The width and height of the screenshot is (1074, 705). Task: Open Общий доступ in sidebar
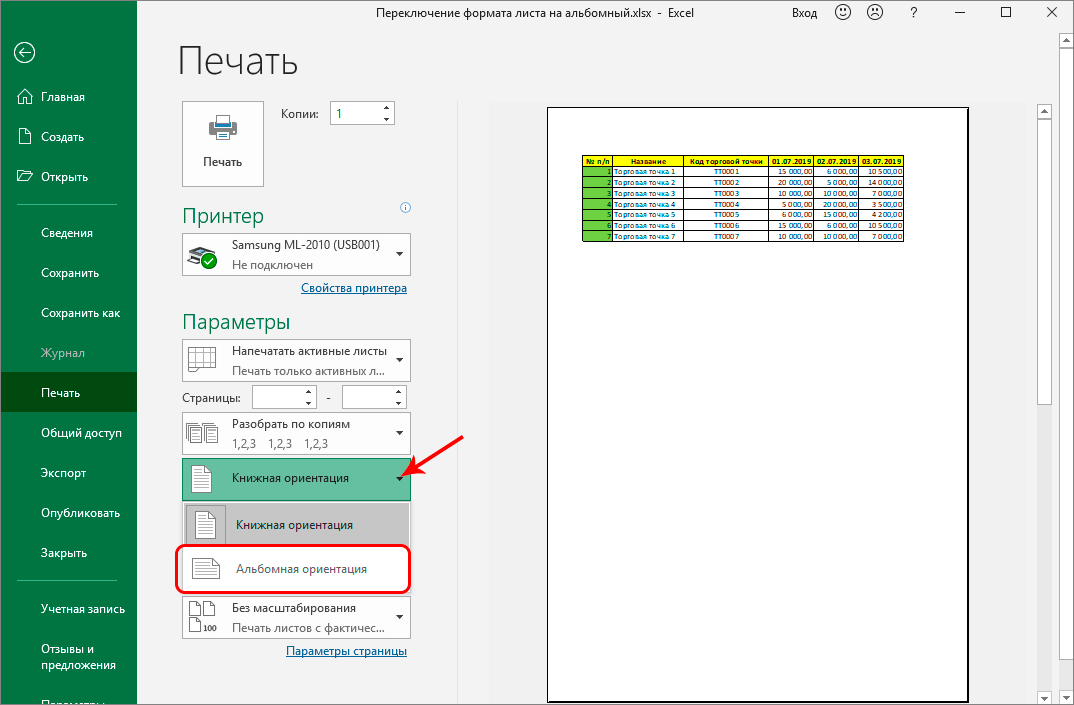(x=82, y=433)
